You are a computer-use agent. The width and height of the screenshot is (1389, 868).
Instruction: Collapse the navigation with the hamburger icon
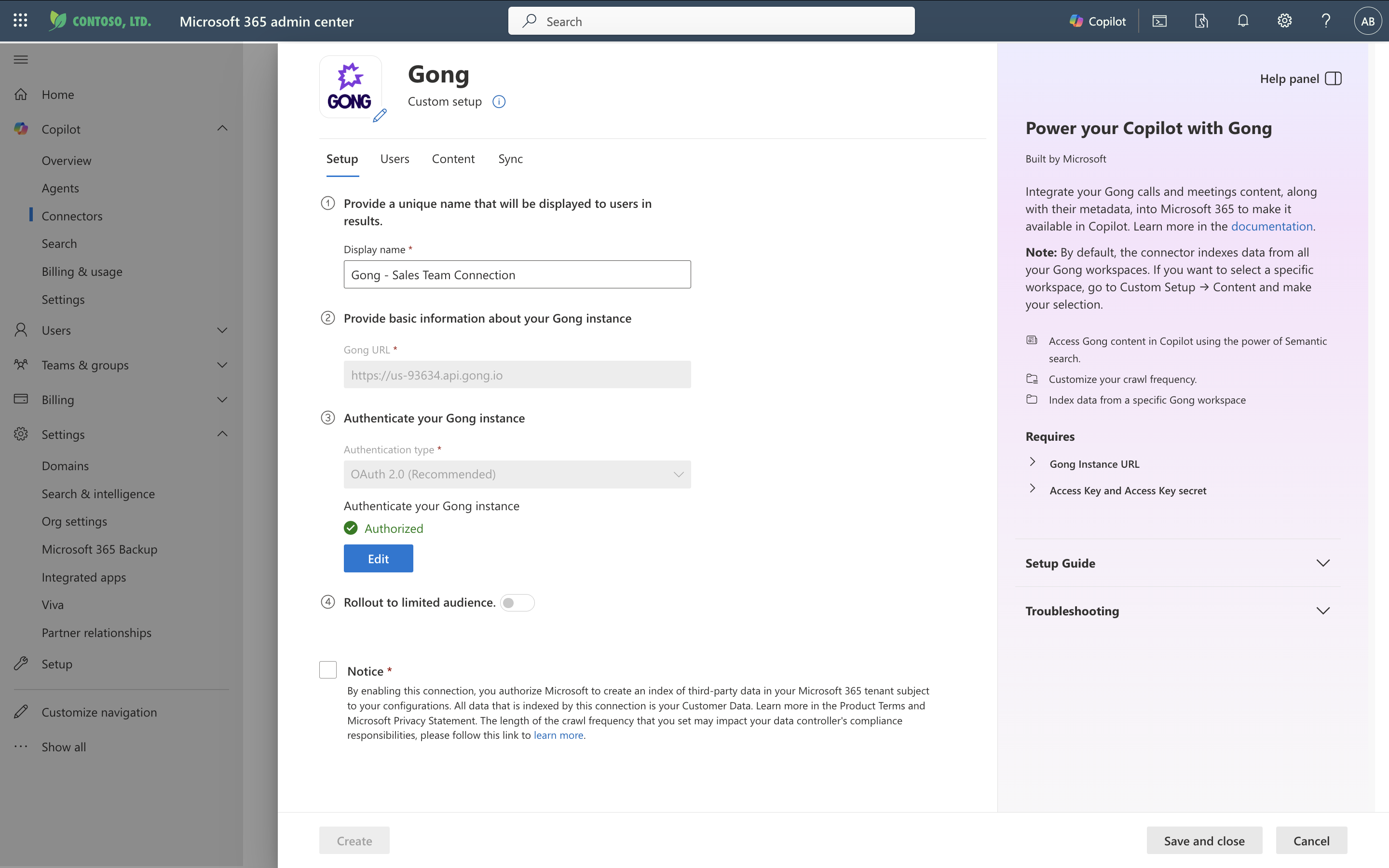[x=20, y=59]
